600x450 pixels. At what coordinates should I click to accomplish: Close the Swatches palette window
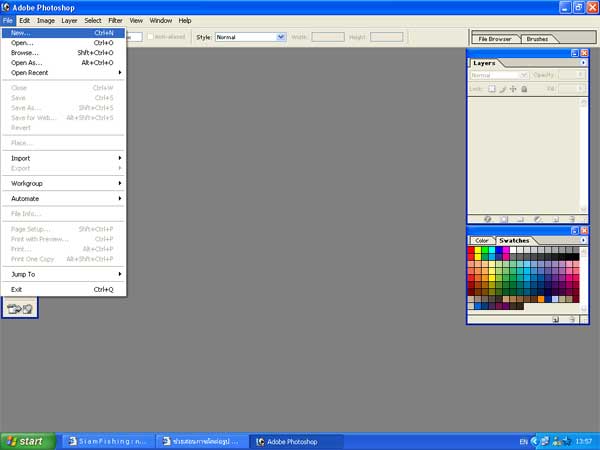click(584, 230)
